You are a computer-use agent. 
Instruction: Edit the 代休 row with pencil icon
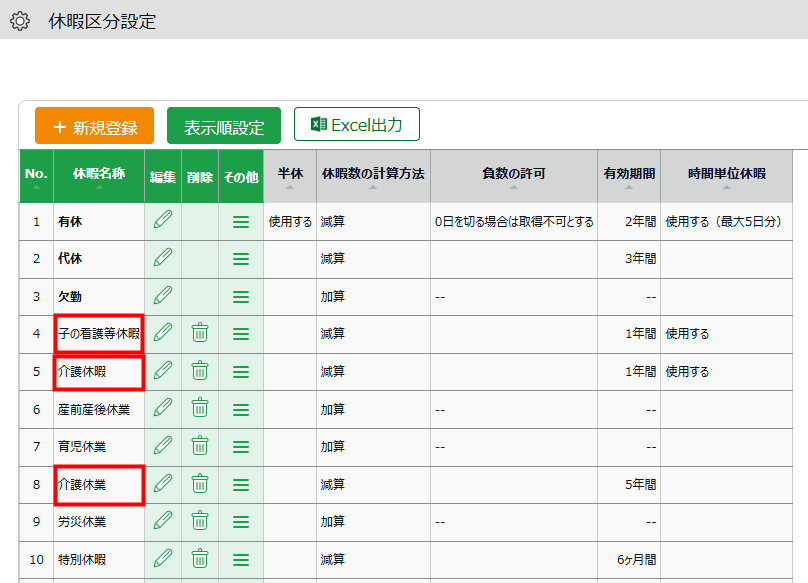(x=163, y=258)
